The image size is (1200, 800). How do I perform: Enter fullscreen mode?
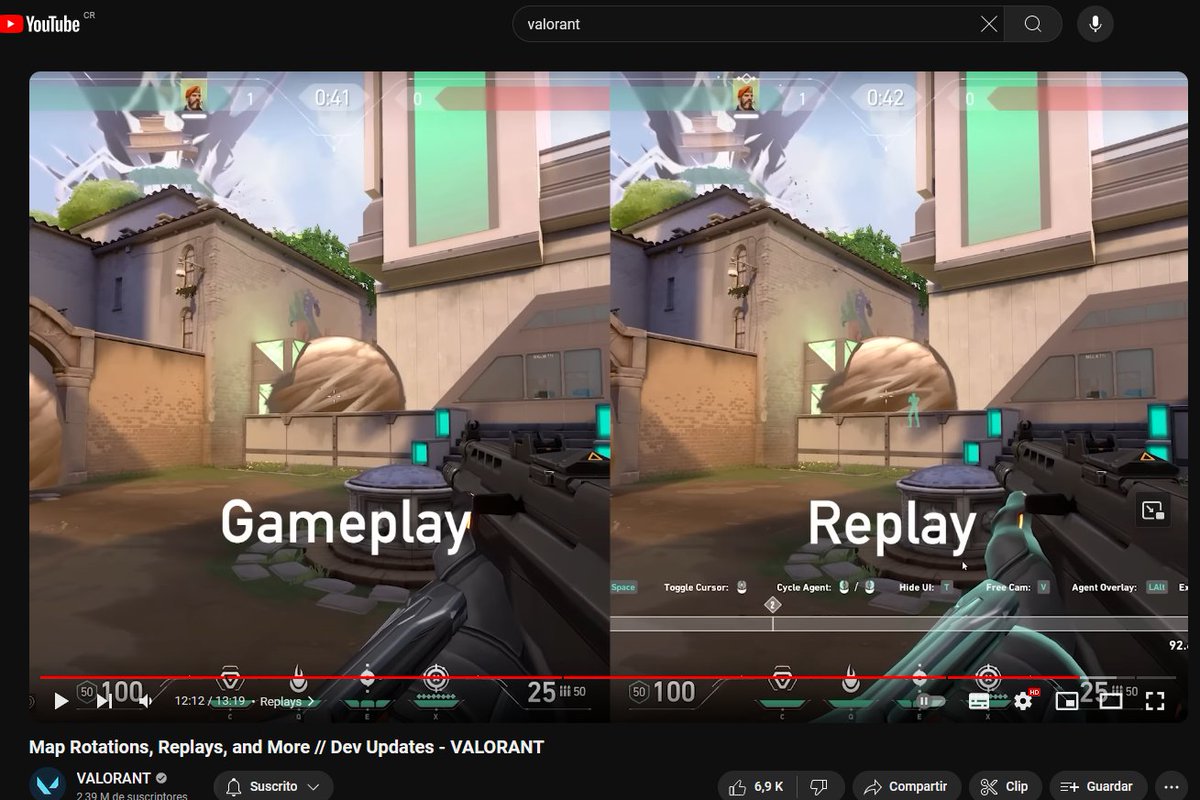[x=1154, y=701]
